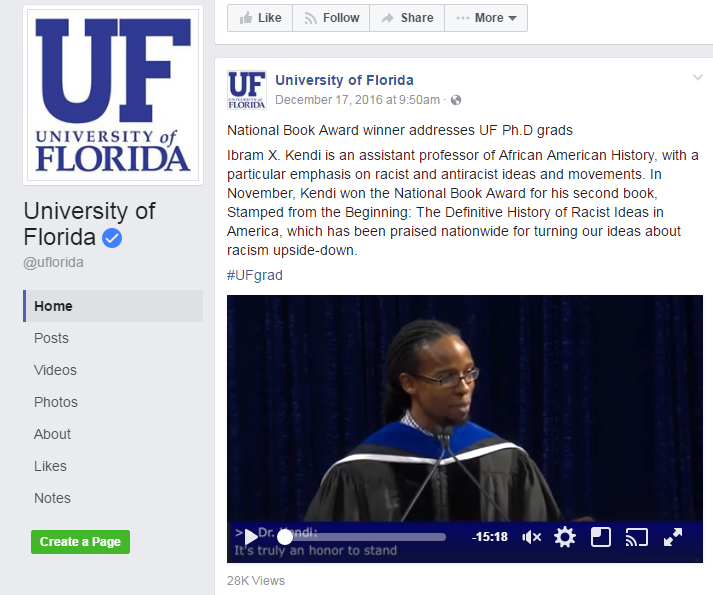
Task: Click the thumbs-up icon on Like
Action: pyautogui.click(x=246, y=18)
